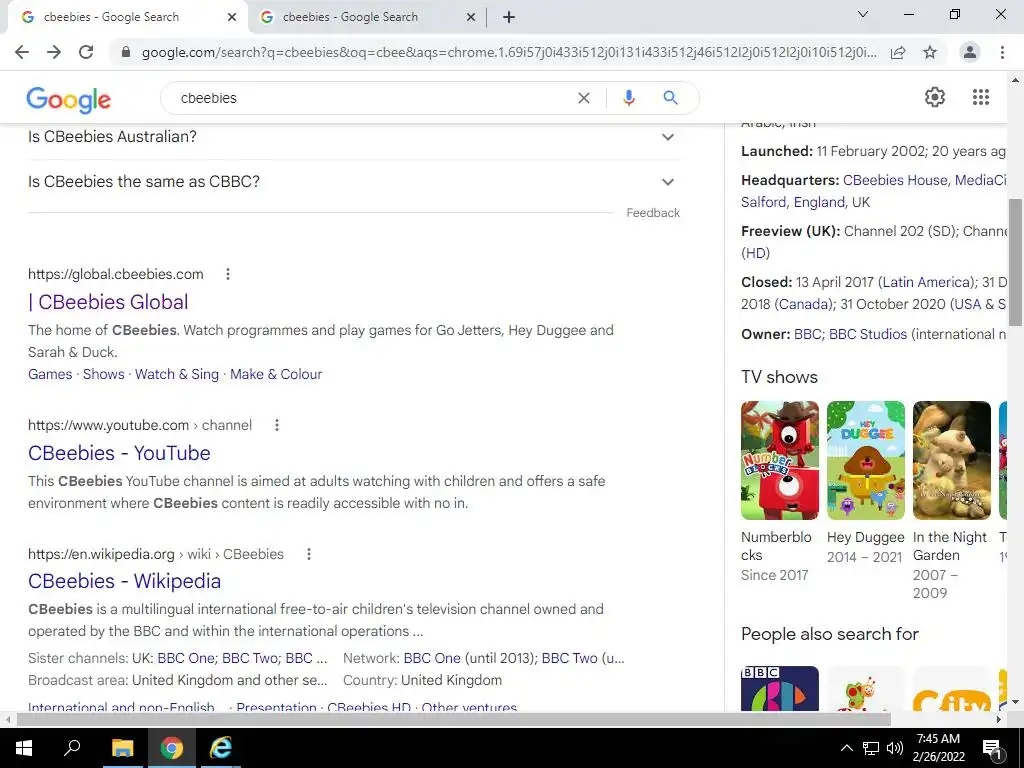
Task: Open the tab search chevron
Action: tap(863, 14)
